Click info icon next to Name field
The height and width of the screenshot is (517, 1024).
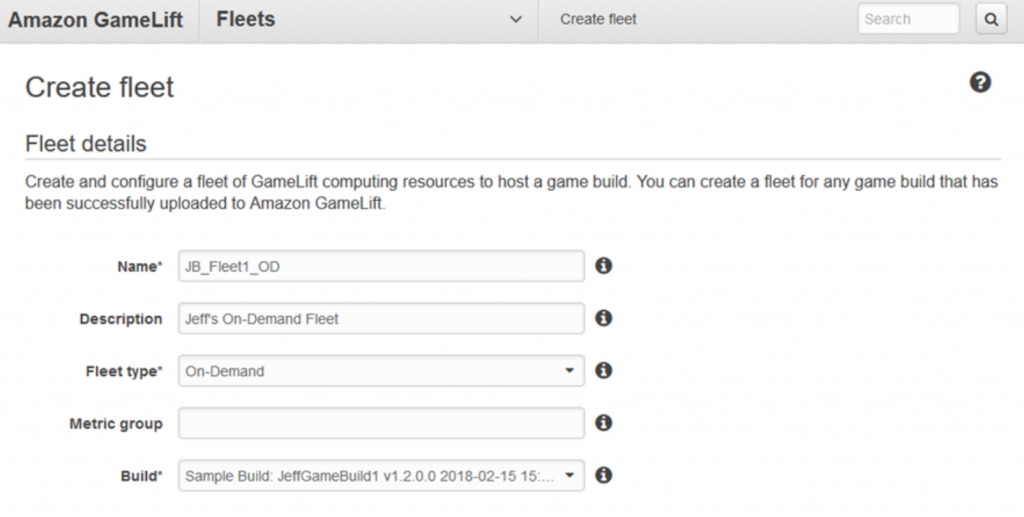tap(603, 266)
